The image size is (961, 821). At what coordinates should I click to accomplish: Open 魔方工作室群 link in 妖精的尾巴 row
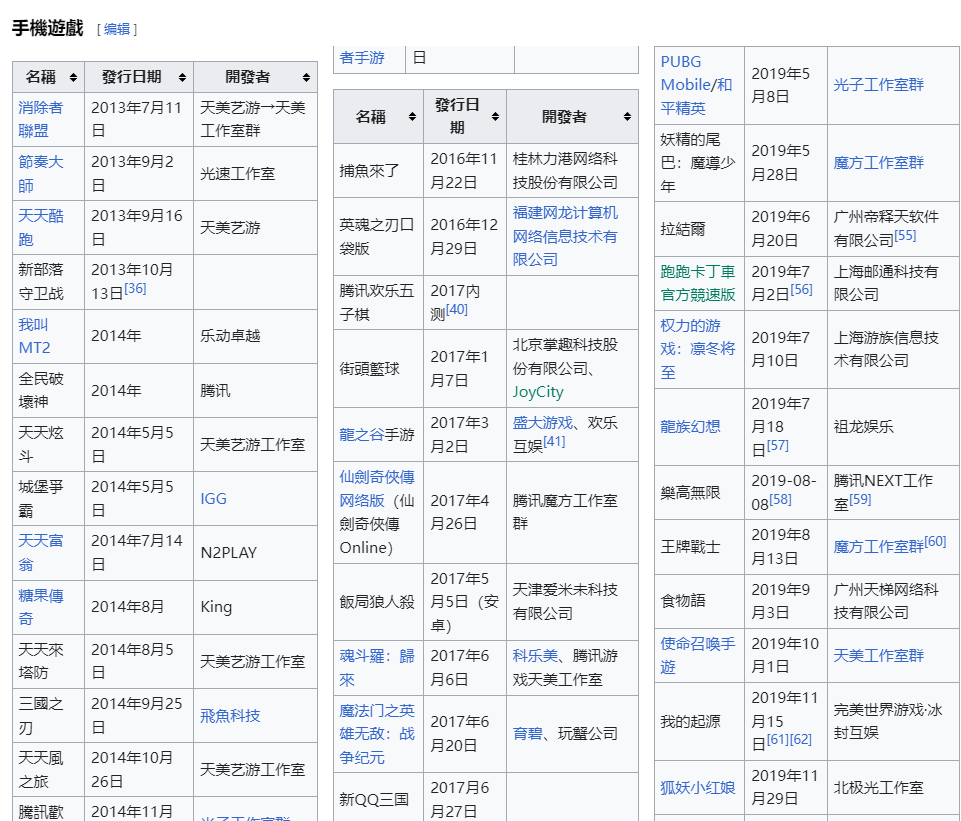click(878, 162)
